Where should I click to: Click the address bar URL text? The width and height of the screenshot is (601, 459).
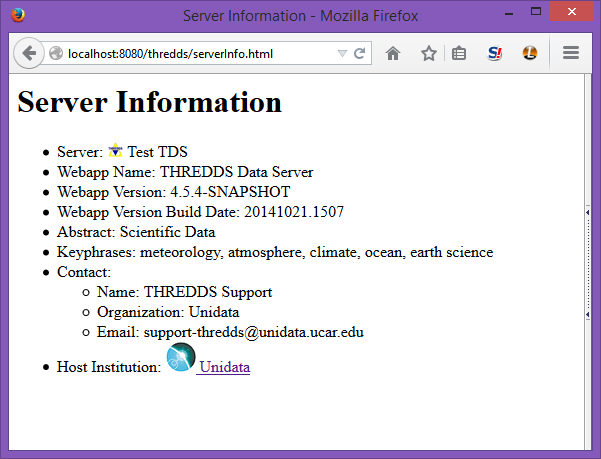pyautogui.click(x=170, y=53)
